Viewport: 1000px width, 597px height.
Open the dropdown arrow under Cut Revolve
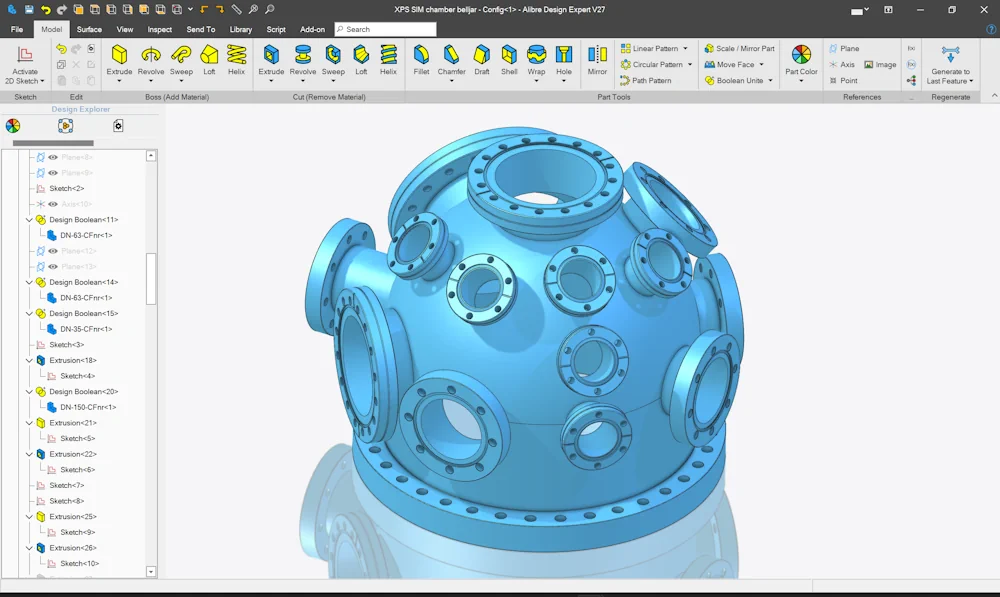point(303,81)
